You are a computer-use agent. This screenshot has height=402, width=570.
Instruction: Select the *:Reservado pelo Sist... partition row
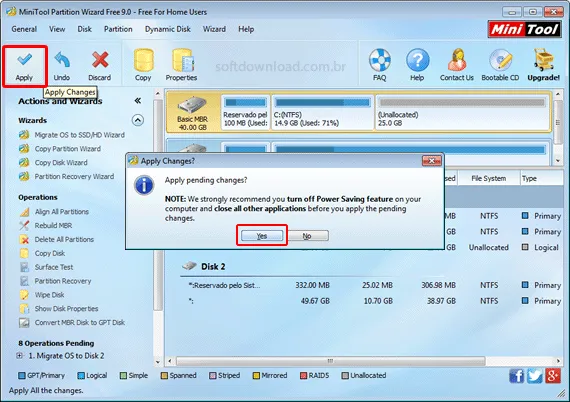coord(371,285)
